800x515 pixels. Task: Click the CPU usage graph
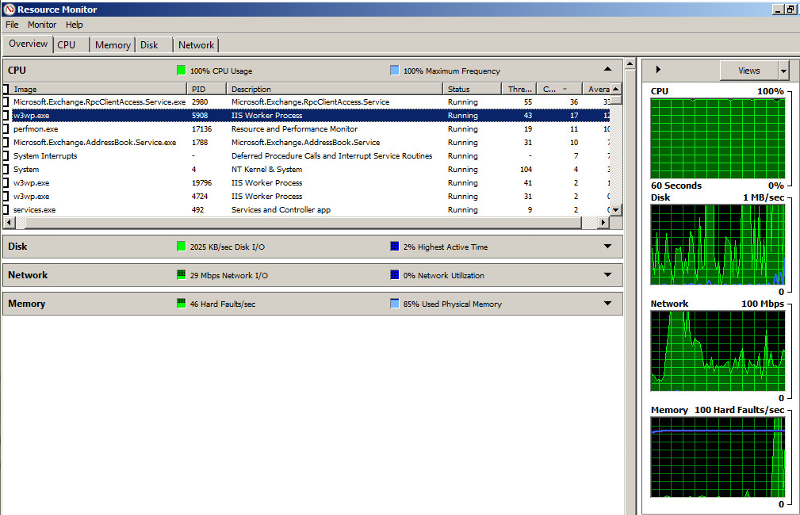717,138
